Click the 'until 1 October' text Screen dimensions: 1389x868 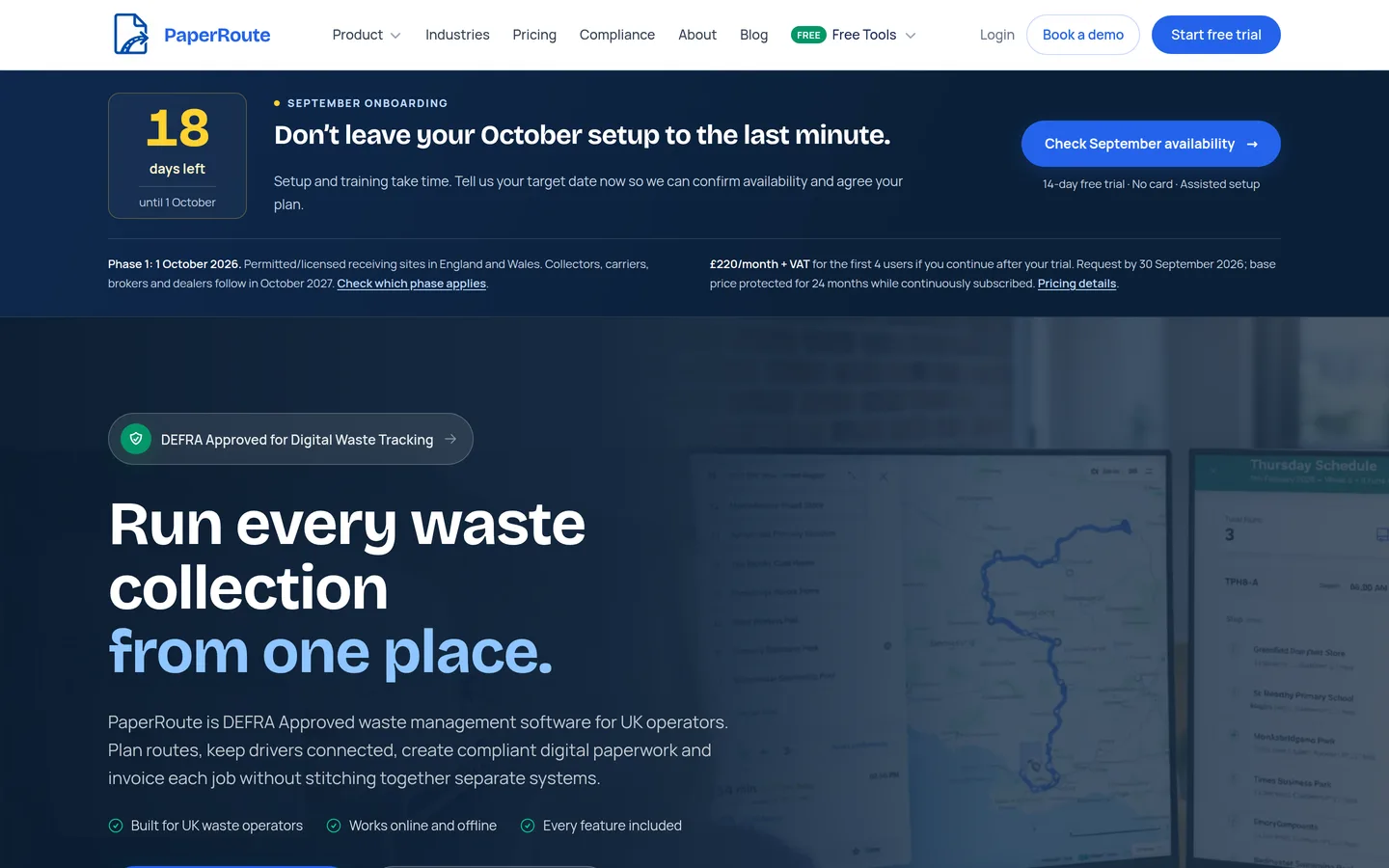pyautogui.click(x=177, y=203)
